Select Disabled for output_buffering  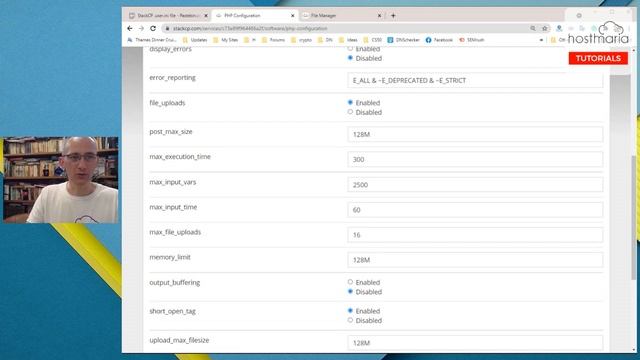click(350, 291)
